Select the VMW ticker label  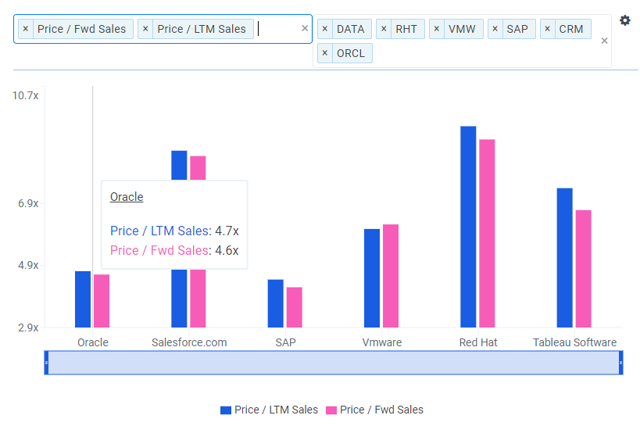pyautogui.click(x=462, y=29)
